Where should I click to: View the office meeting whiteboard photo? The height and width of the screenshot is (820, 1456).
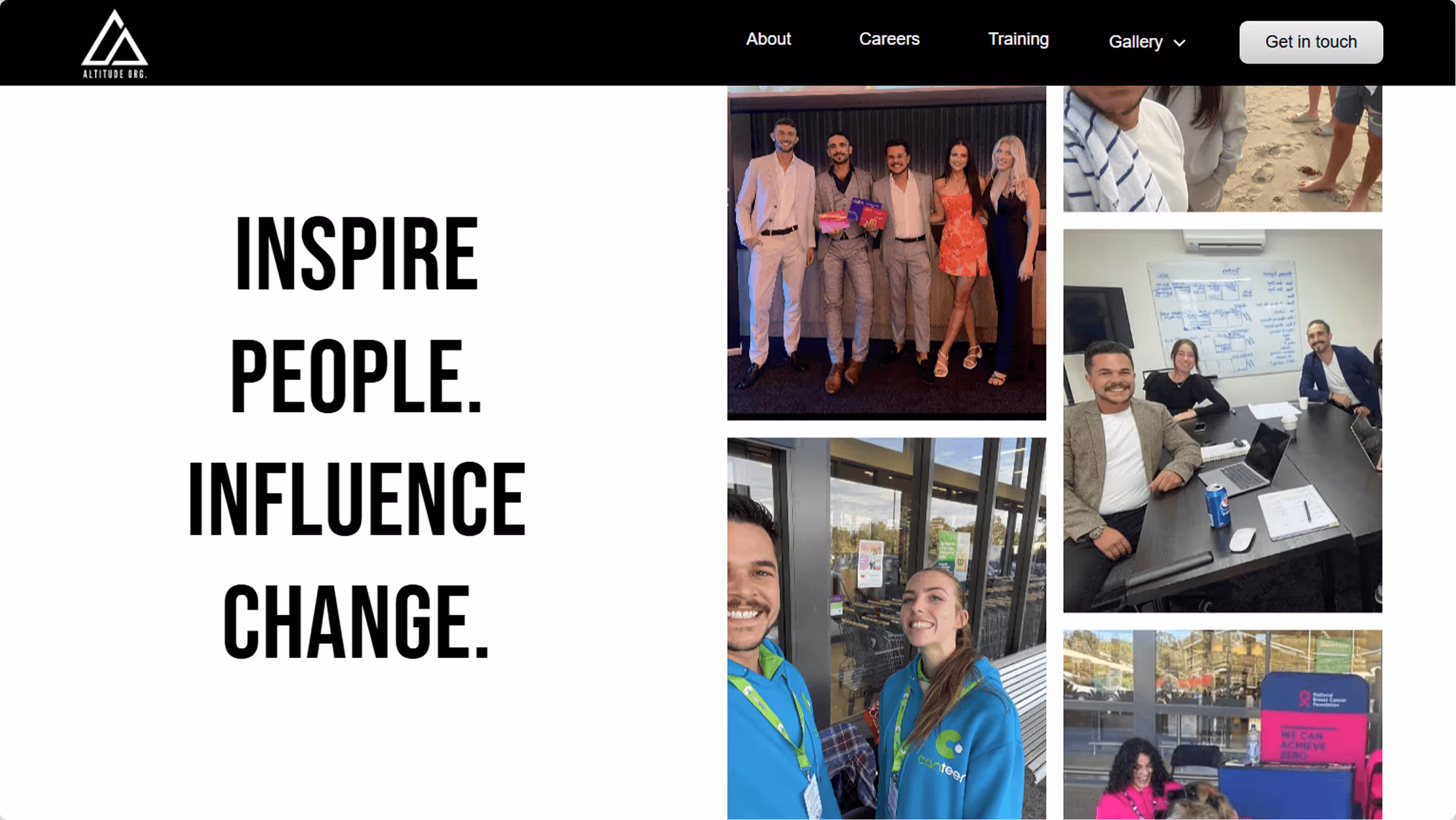[1222, 421]
